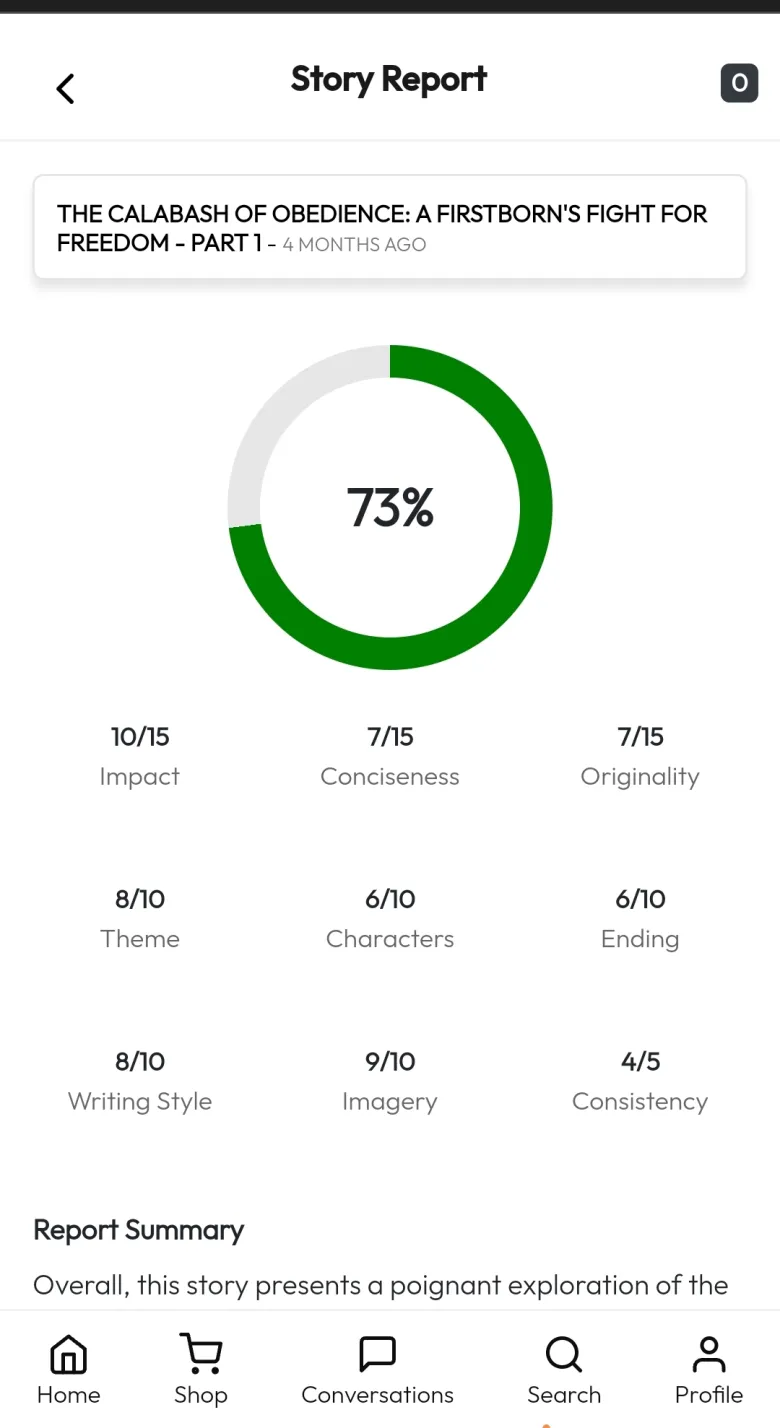The image size is (780, 1428).
Task: Open the Search magnifier icon
Action: (x=564, y=1356)
